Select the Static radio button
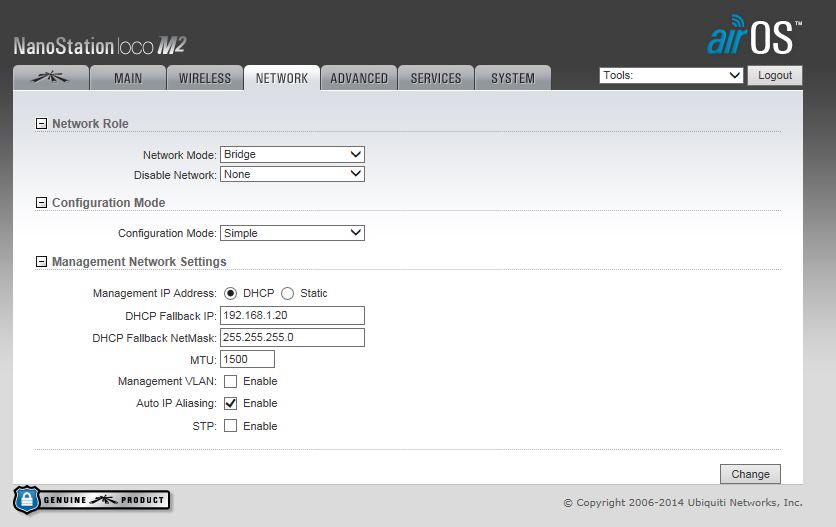 click(x=287, y=293)
